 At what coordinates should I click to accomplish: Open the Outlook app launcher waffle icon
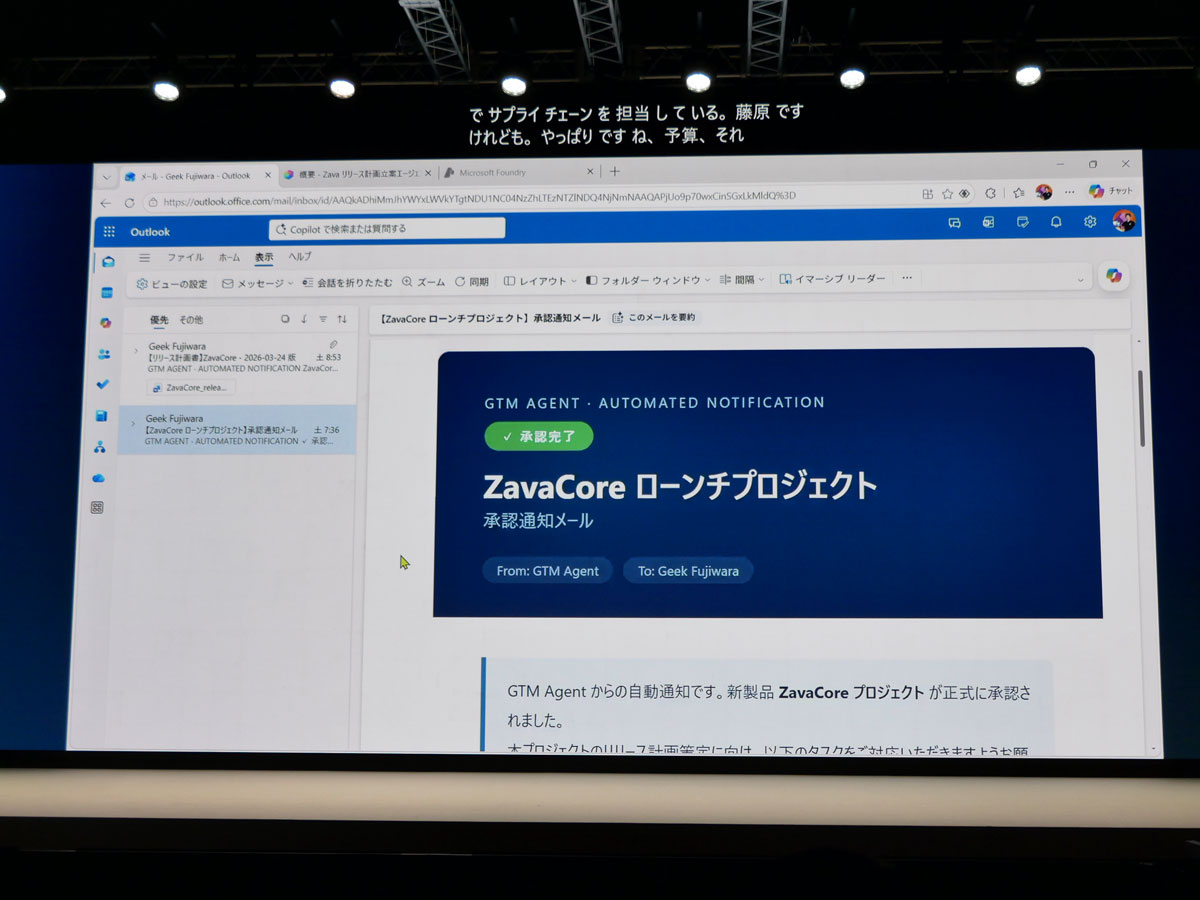(x=109, y=232)
